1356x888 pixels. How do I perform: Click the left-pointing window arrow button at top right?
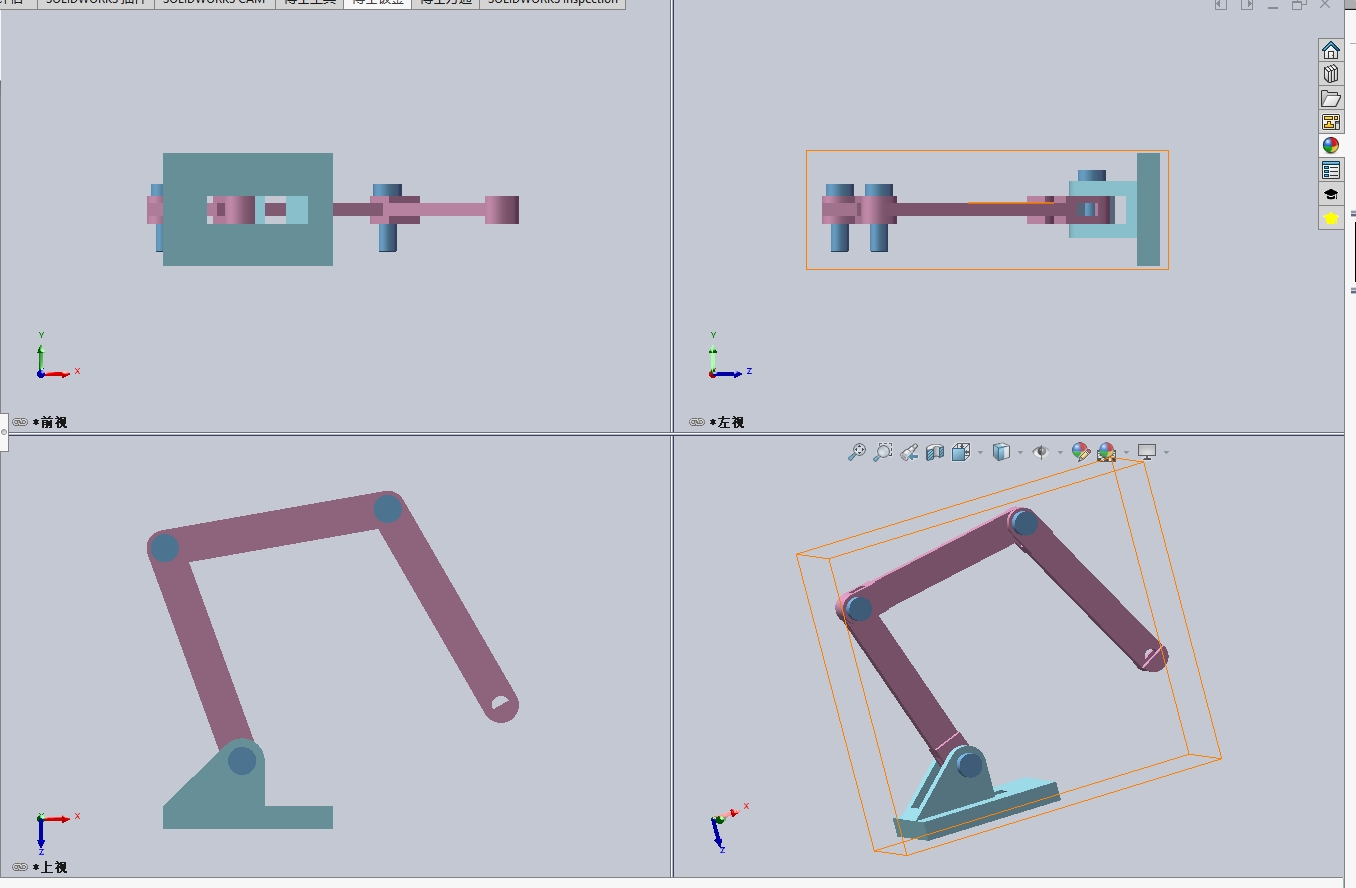[x=1221, y=4]
